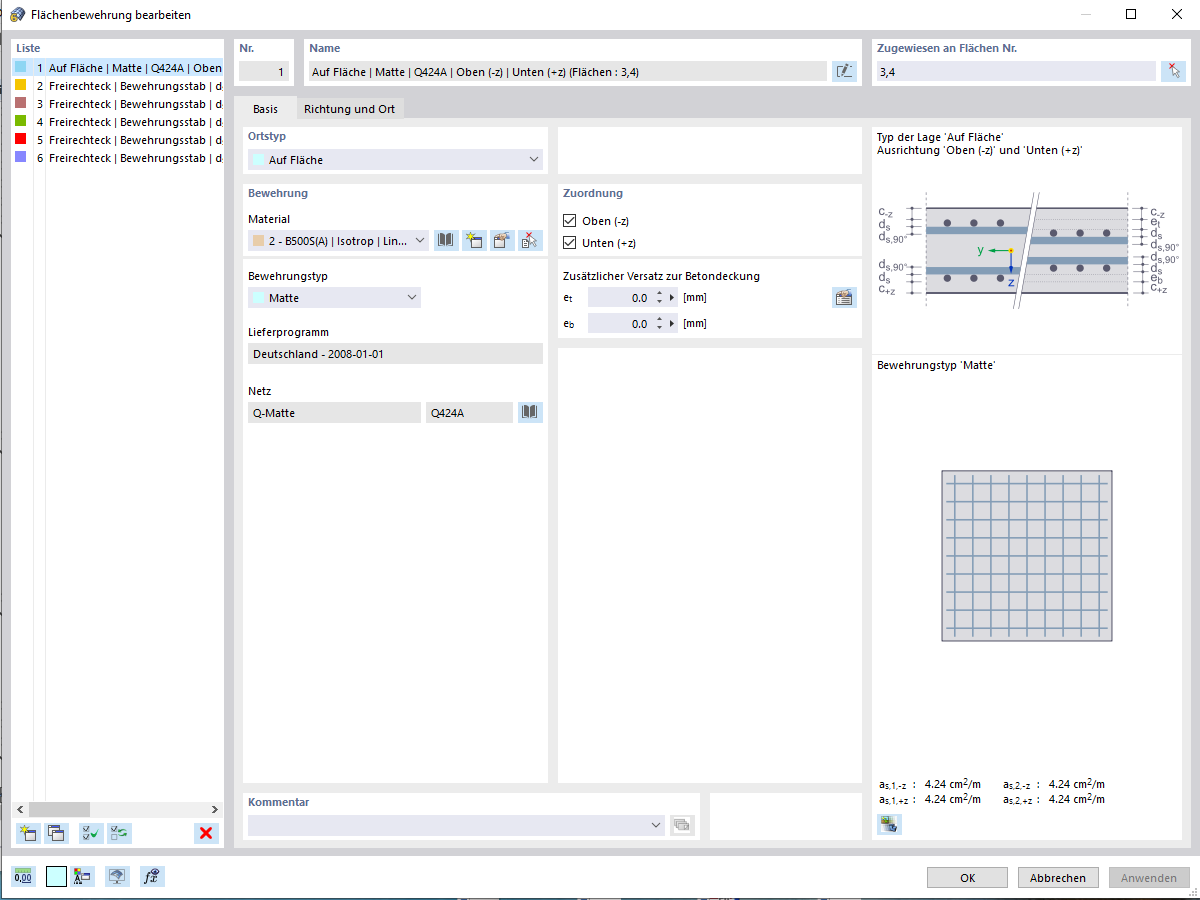Click the eb value arrow expander
The width and height of the screenshot is (1200, 900).
click(673, 324)
